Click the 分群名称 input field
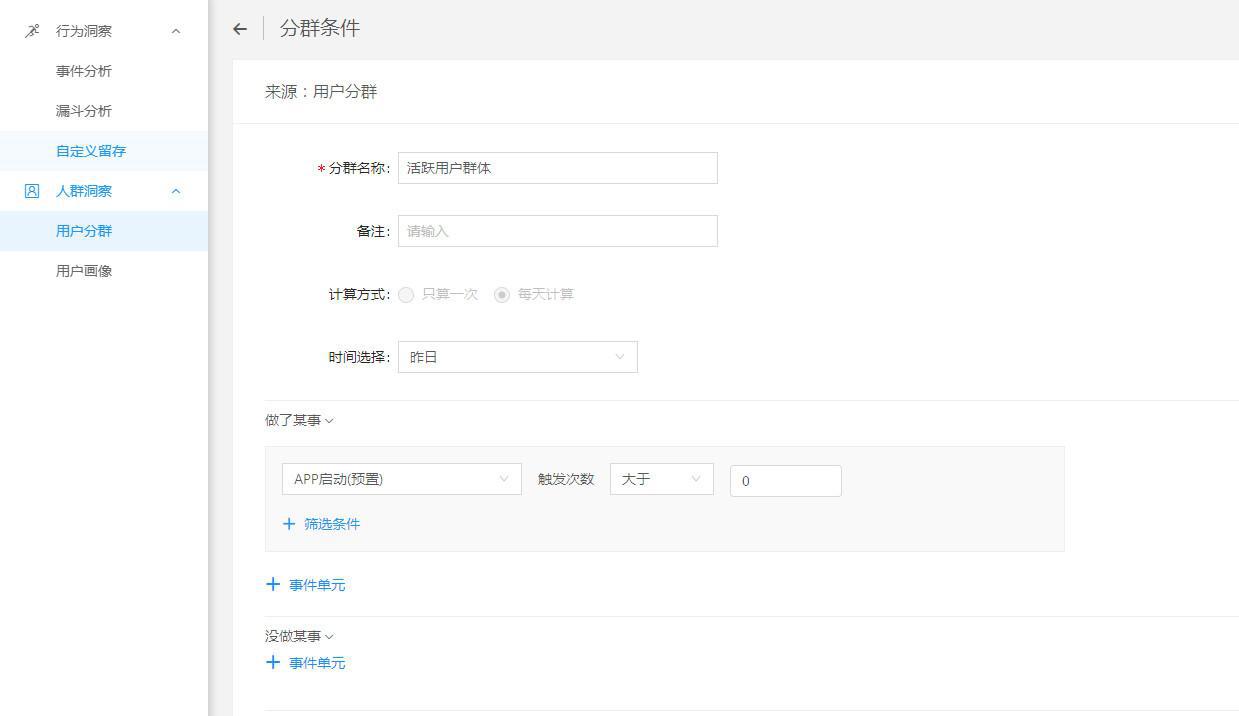Image resolution: width=1239 pixels, height=716 pixels. tap(558, 168)
